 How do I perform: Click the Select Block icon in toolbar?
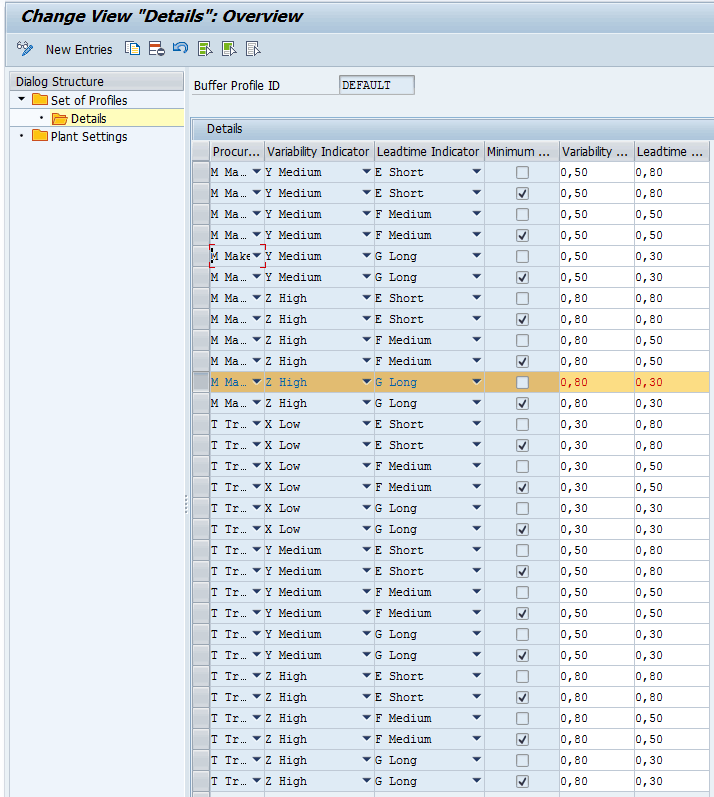(229, 48)
